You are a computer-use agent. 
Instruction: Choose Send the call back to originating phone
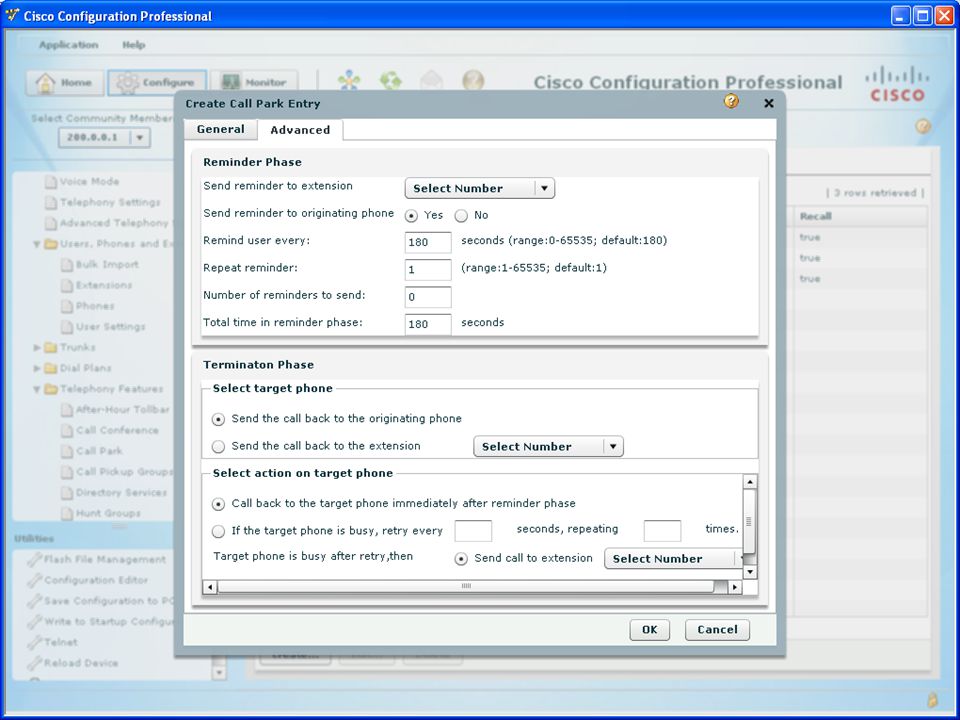(x=218, y=419)
